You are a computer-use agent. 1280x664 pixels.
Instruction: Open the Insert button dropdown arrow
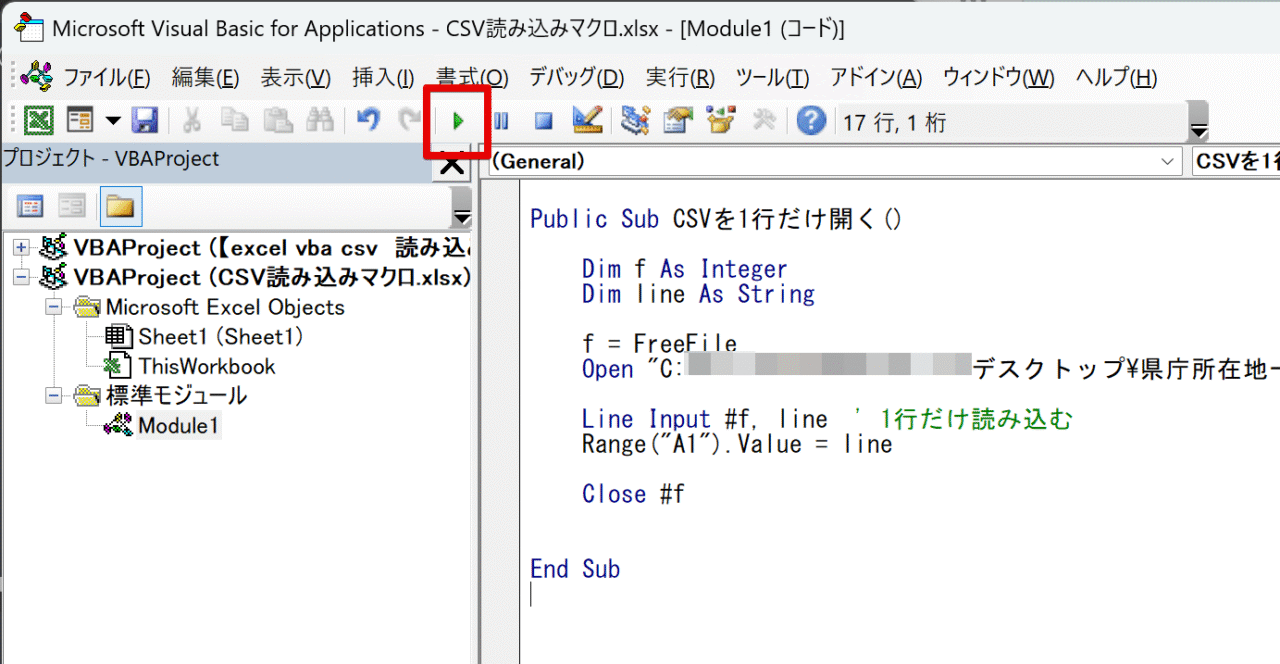click(x=112, y=120)
